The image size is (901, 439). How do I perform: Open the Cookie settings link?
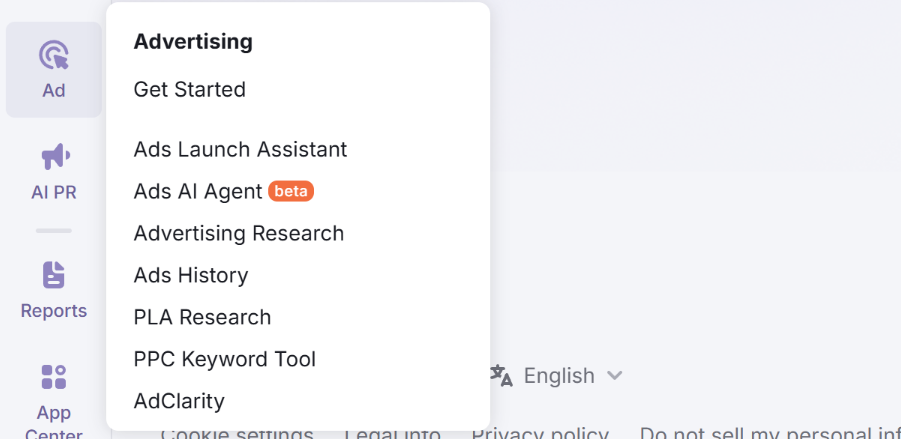point(237,434)
